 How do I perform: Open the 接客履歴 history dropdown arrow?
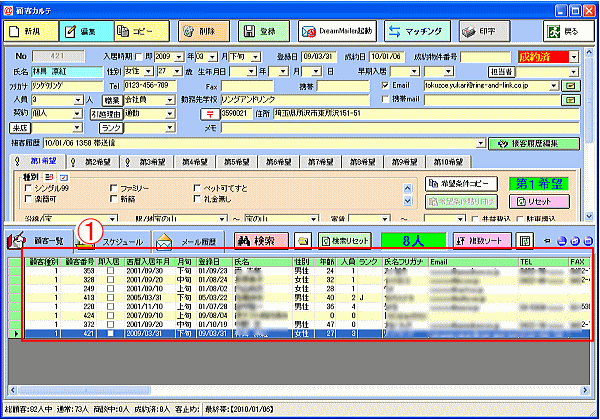(481, 143)
